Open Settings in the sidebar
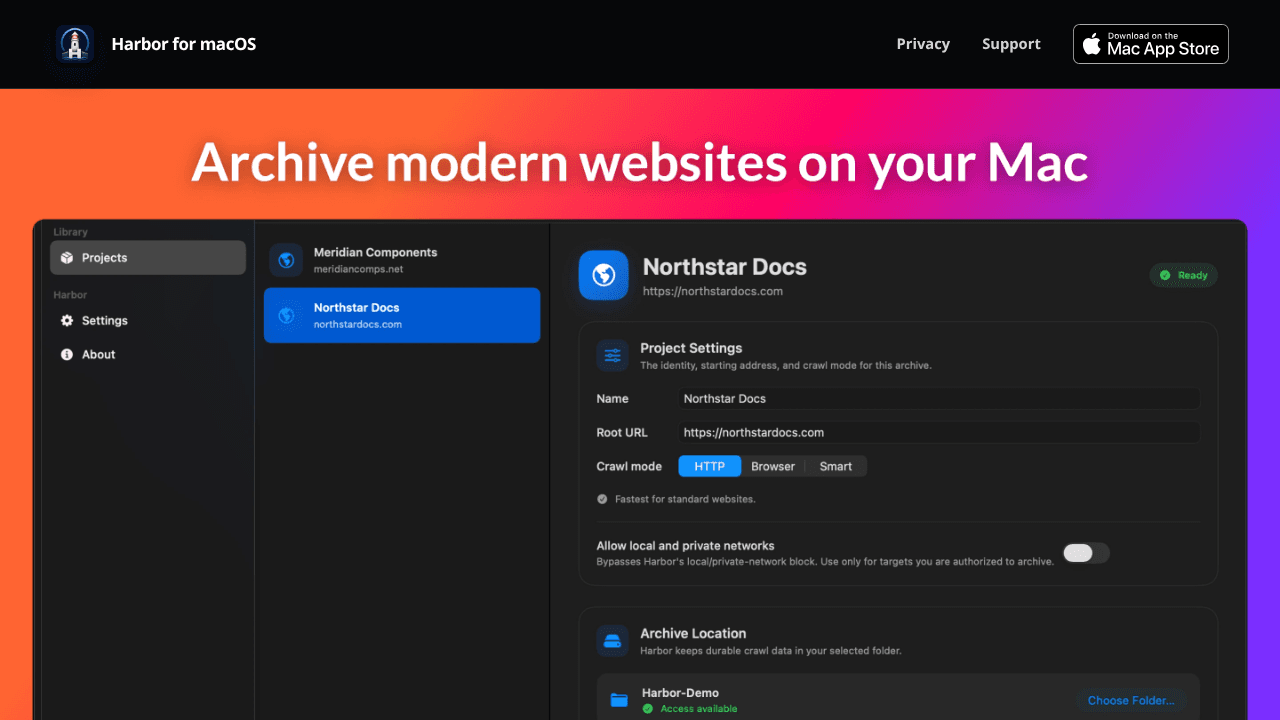Viewport: 1280px width, 720px height. 148,320
